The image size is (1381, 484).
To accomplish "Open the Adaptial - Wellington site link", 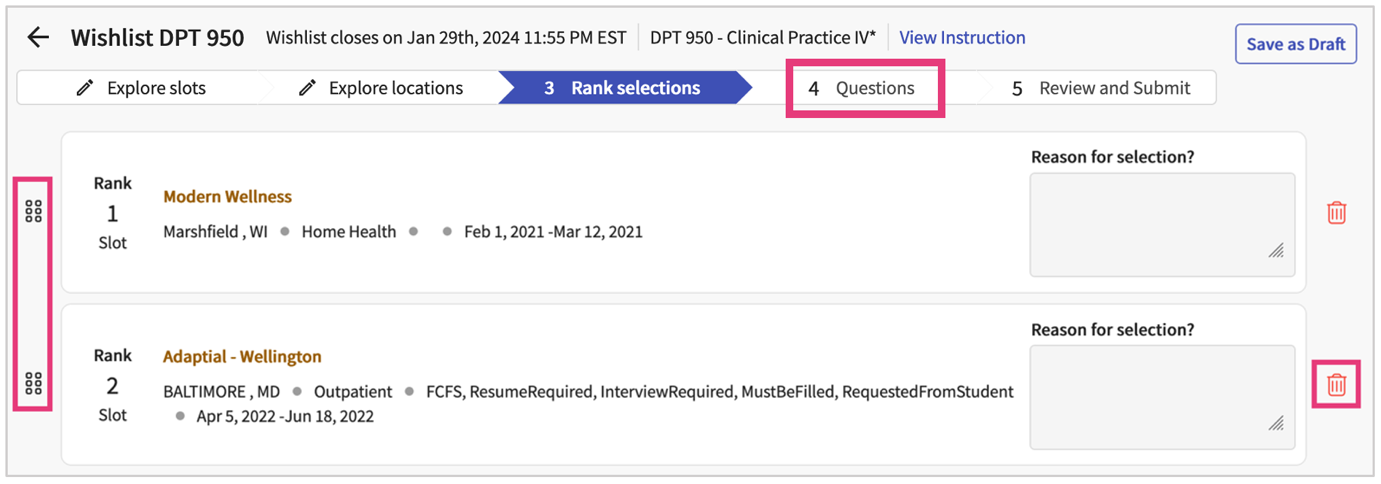I will click(x=242, y=357).
